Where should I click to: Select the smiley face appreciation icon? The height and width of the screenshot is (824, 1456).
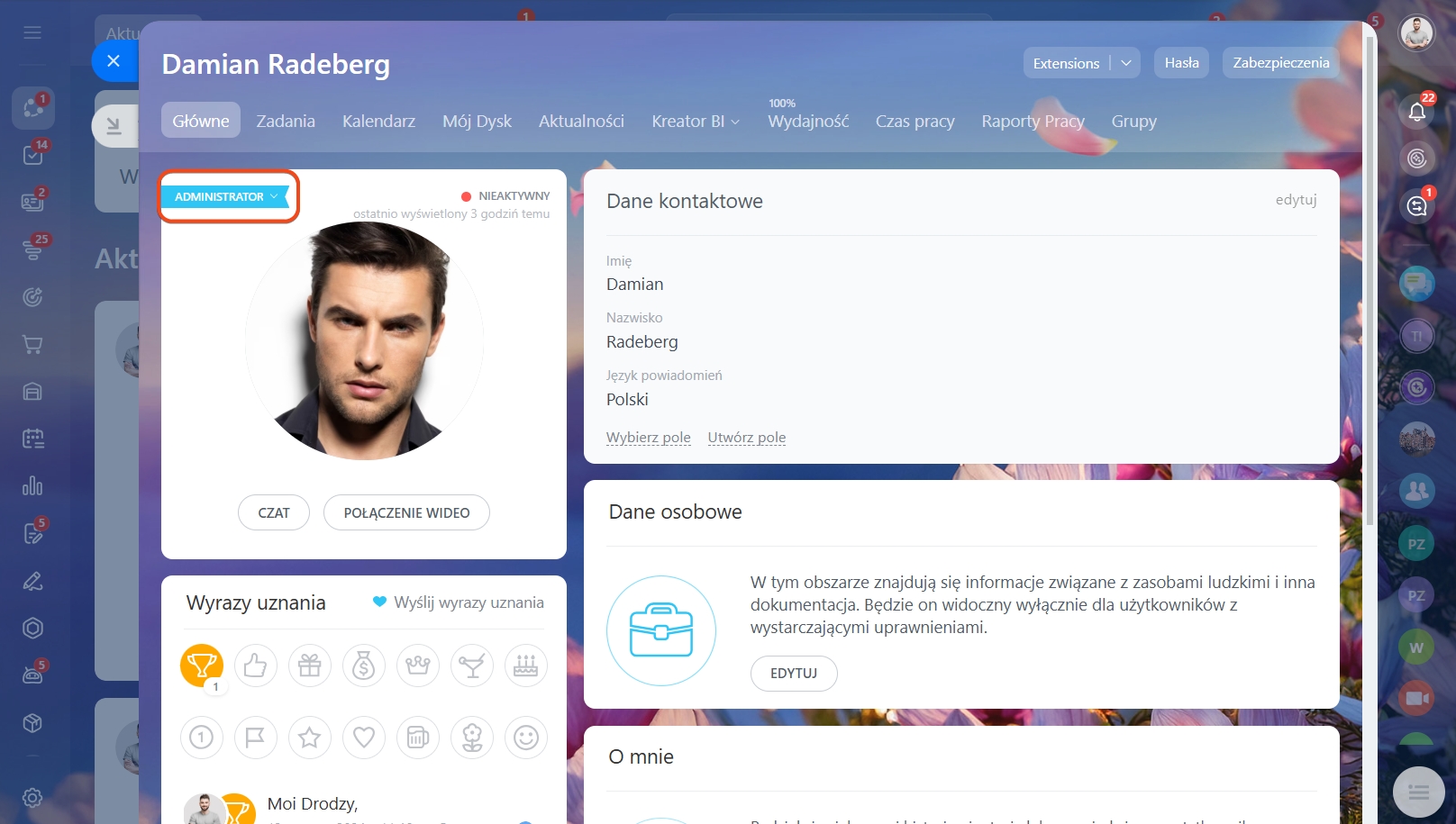point(526,738)
